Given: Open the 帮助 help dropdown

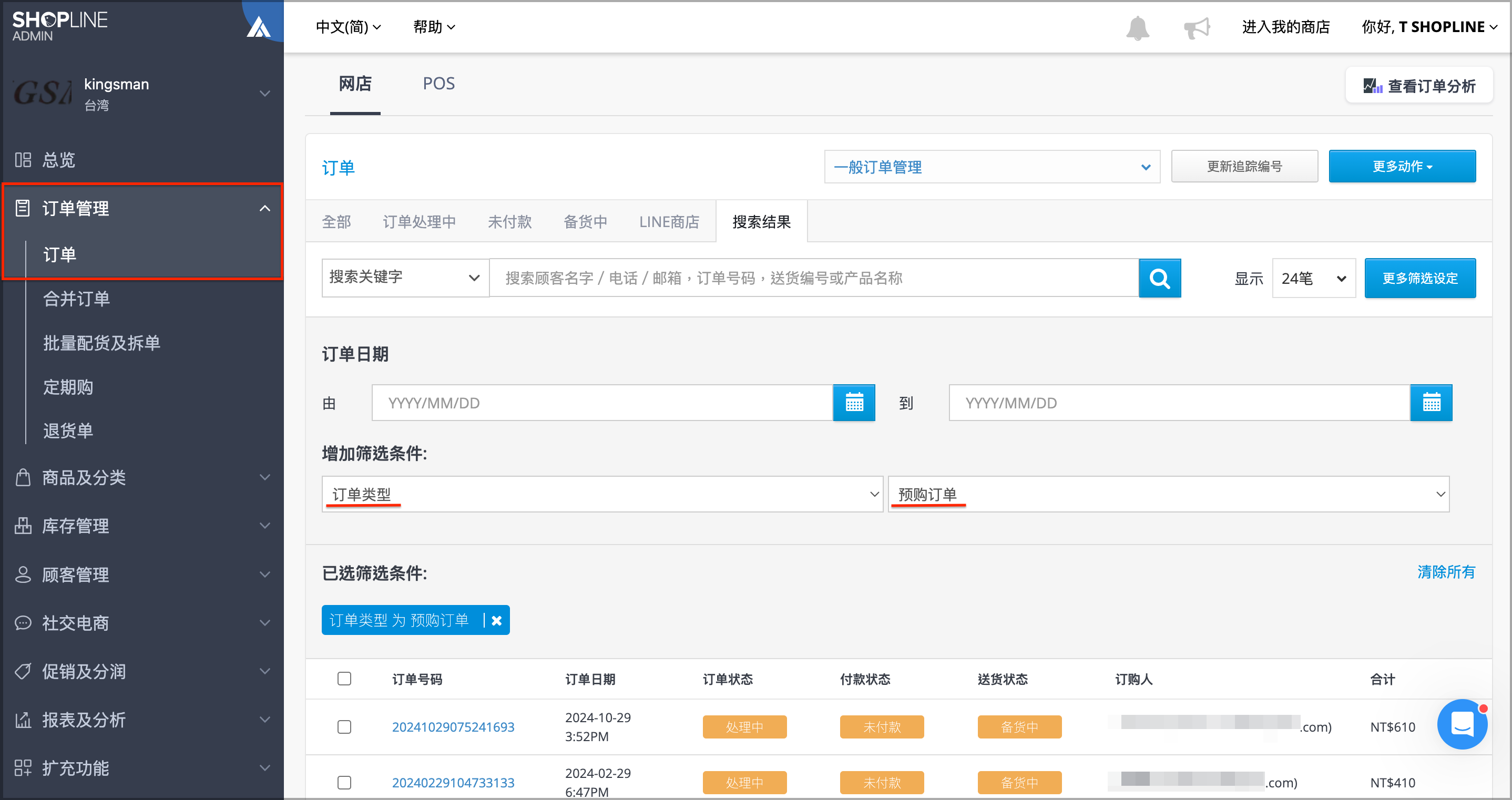Looking at the screenshot, I should pos(434,27).
